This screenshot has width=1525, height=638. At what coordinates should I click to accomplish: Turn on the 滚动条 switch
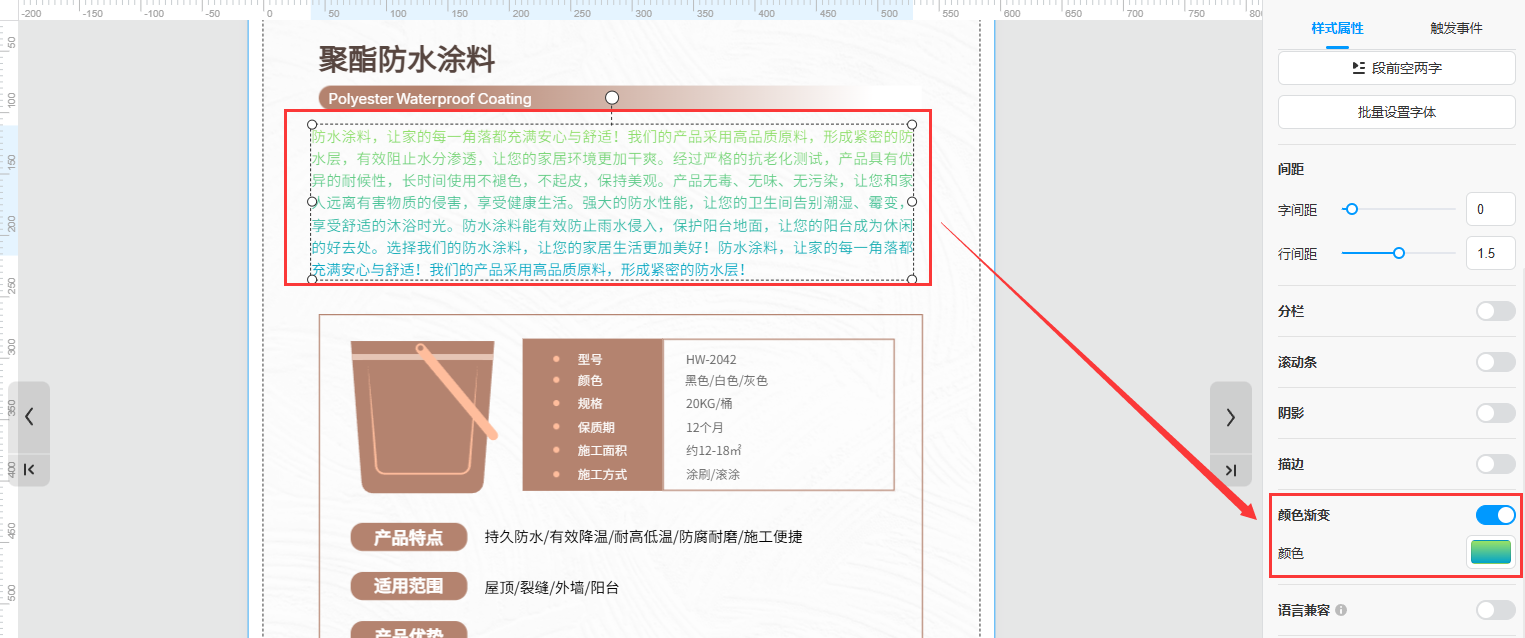[x=1495, y=362]
